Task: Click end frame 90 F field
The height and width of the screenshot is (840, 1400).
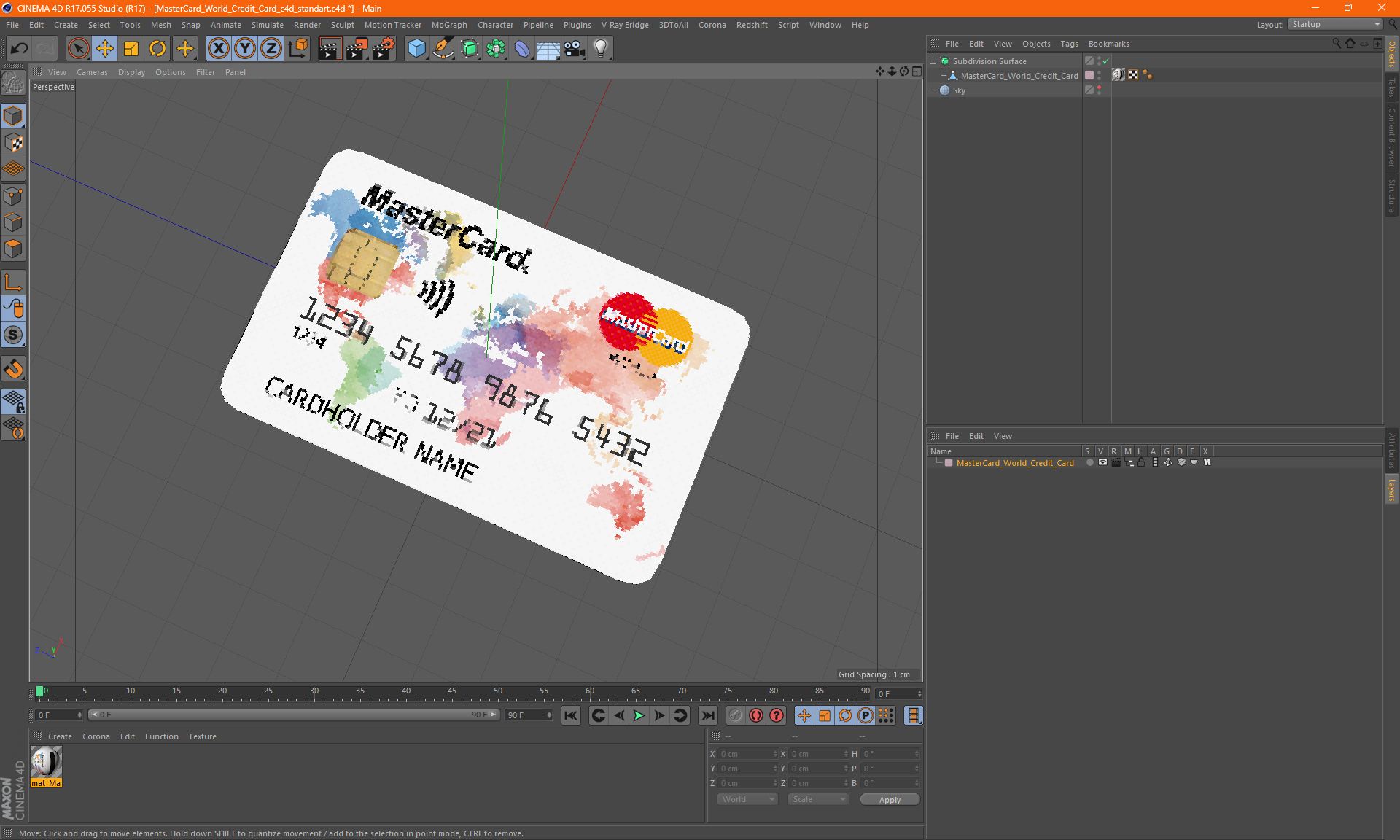Action: pos(529,715)
